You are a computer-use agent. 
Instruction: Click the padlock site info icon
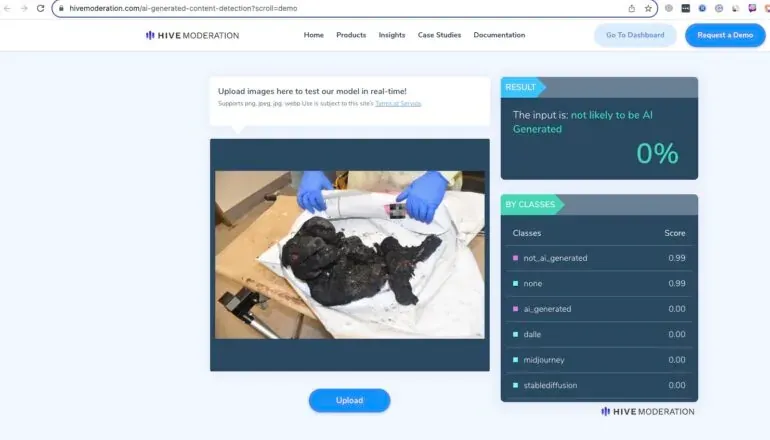[x=61, y=8]
